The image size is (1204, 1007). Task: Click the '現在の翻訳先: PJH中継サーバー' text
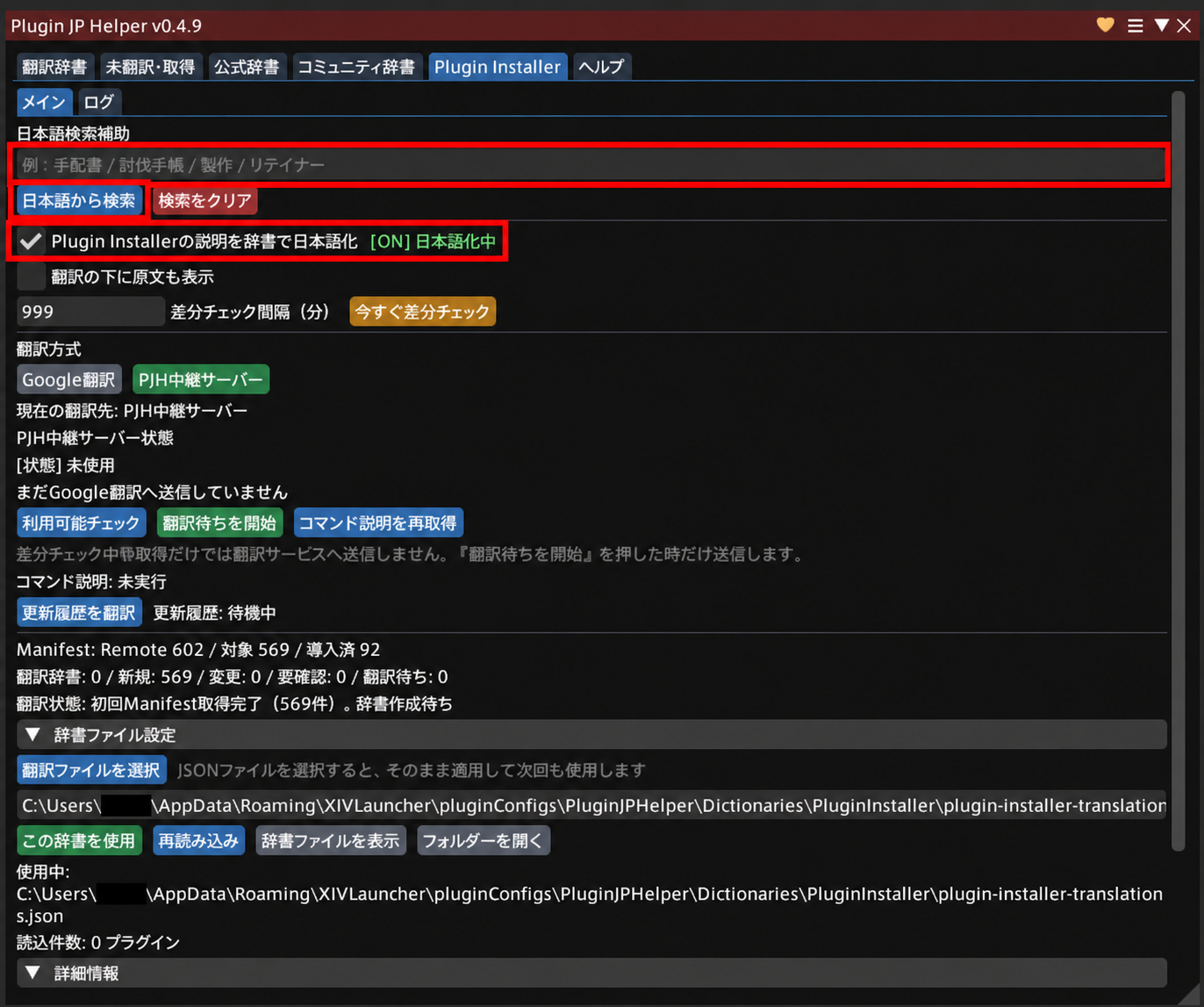(132, 411)
